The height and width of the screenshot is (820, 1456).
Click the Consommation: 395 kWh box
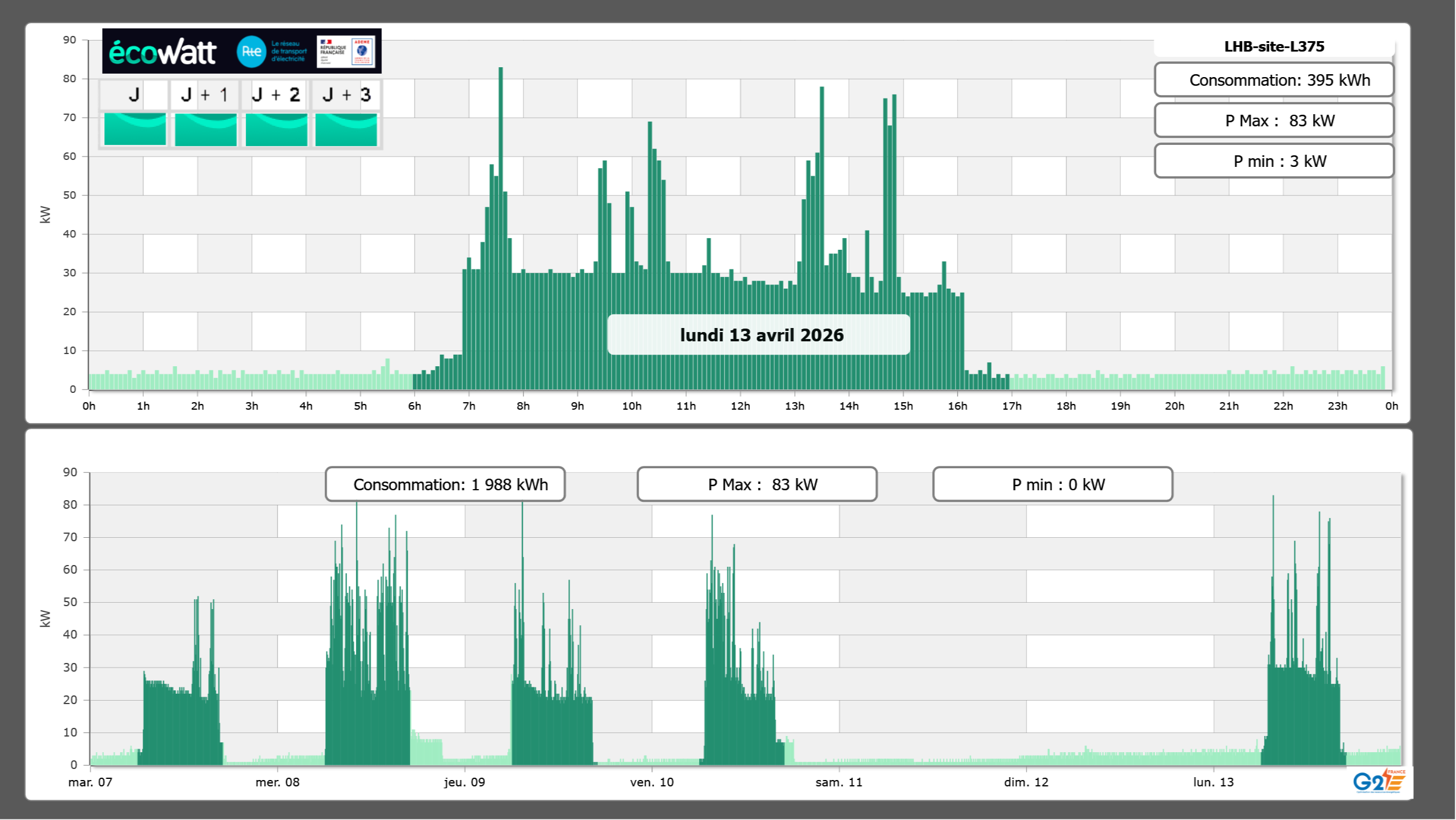pos(1274,80)
